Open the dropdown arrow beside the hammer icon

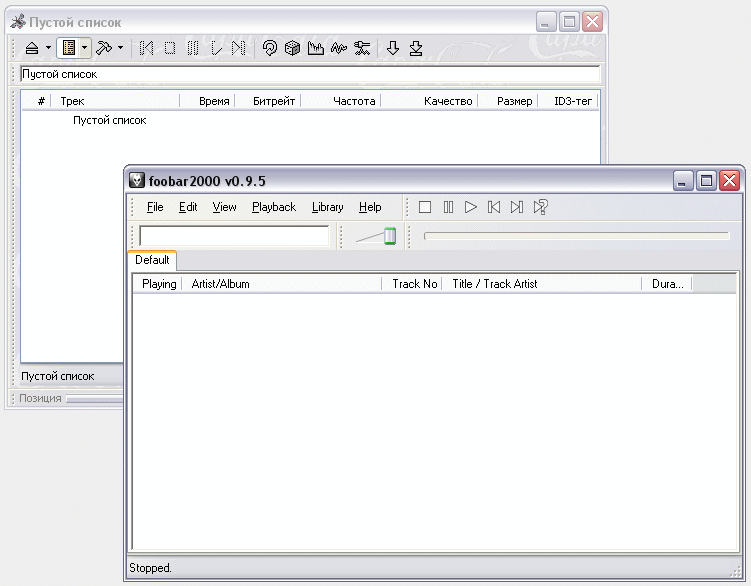pyautogui.click(x=120, y=47)
